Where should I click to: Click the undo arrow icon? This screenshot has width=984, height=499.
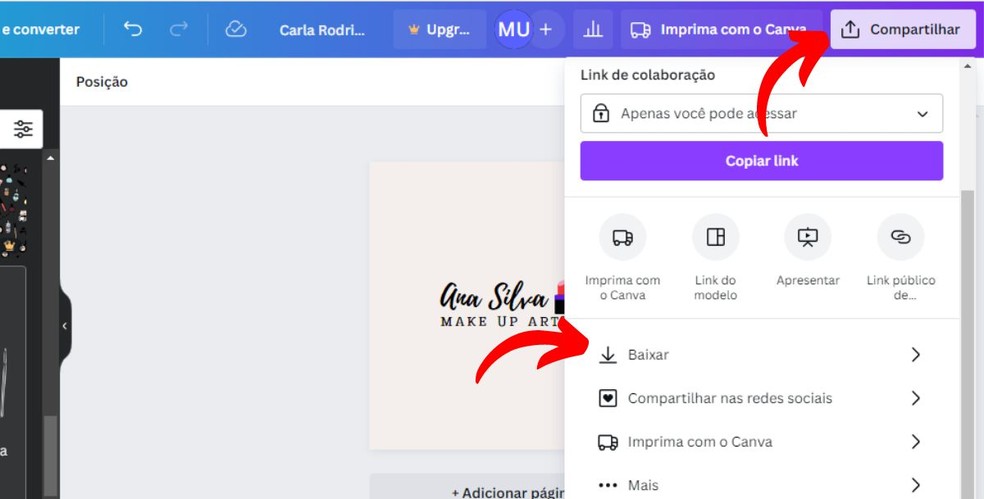click(132, 29)
